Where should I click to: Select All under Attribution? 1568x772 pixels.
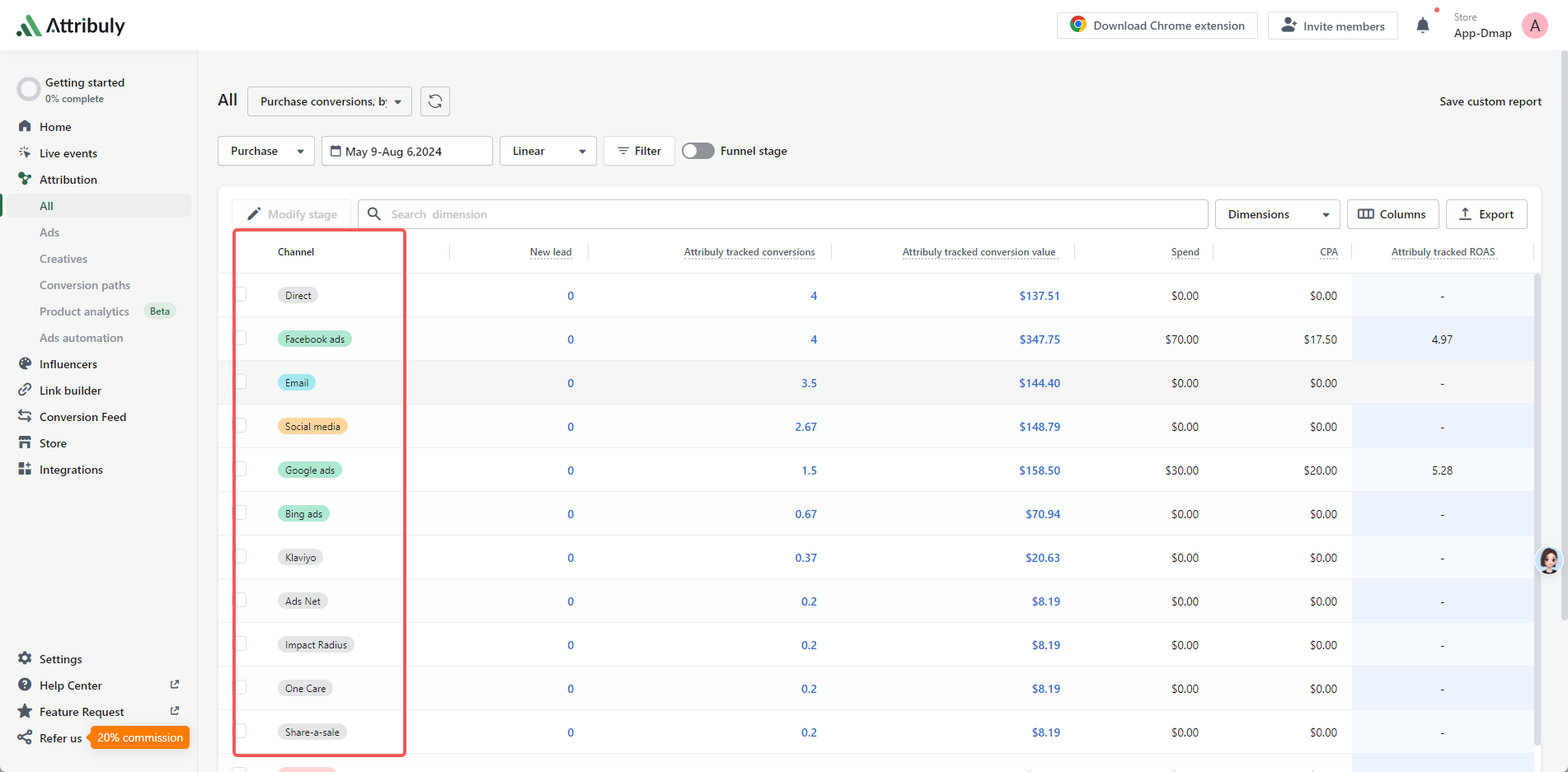coord(97,205)
